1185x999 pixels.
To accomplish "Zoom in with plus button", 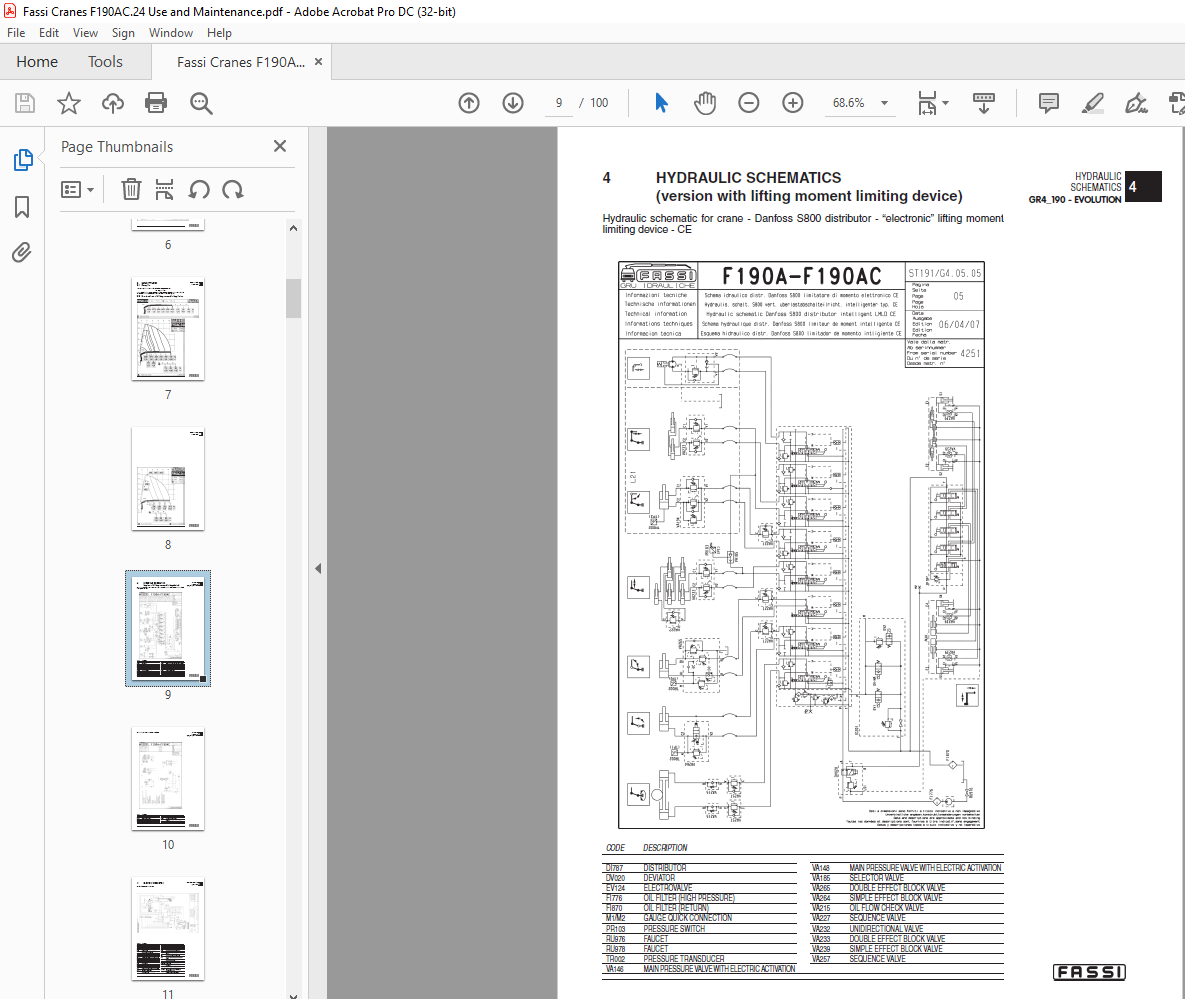I will pos(793,103).
